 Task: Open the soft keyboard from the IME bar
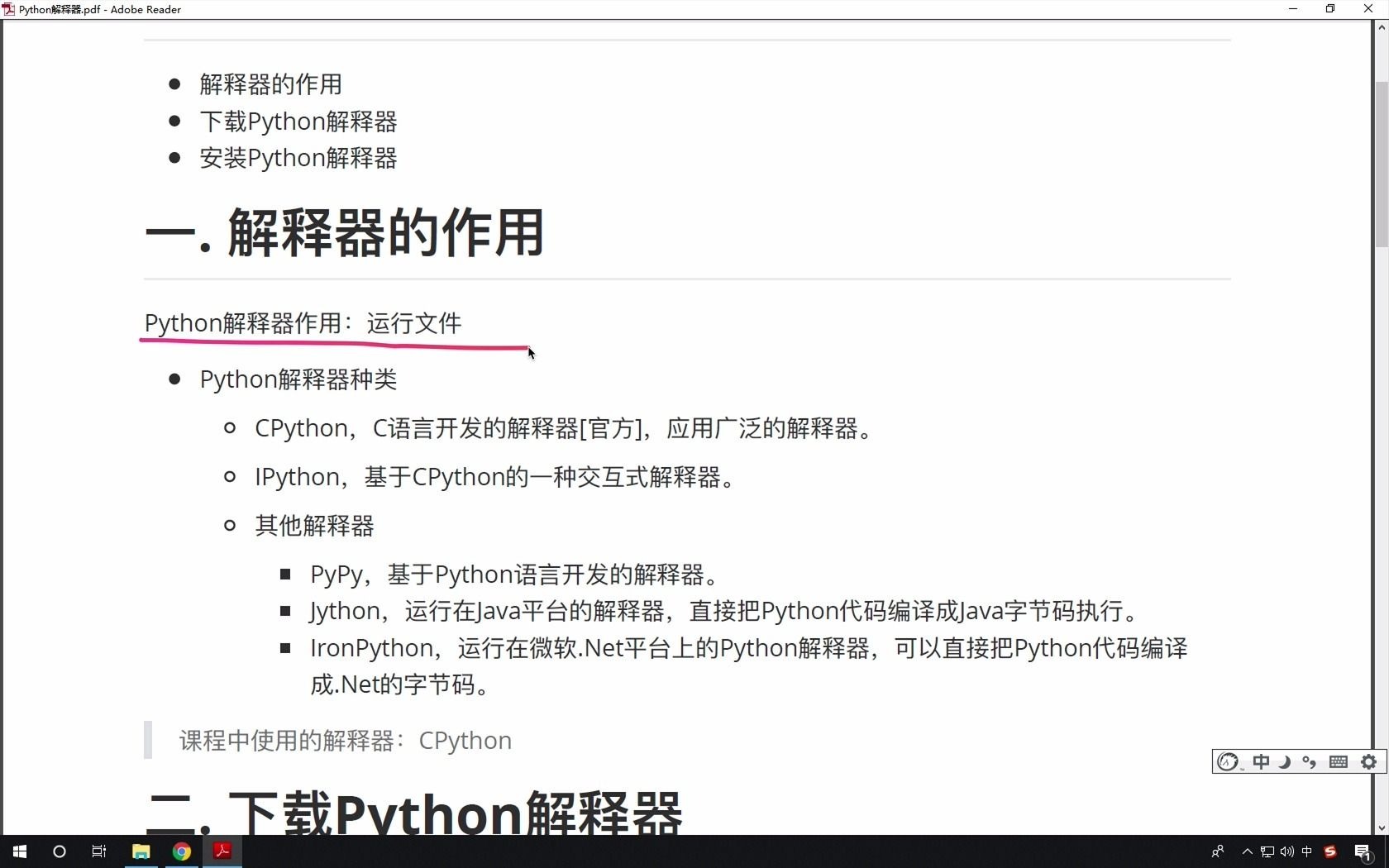click(x=1339, y=762)
